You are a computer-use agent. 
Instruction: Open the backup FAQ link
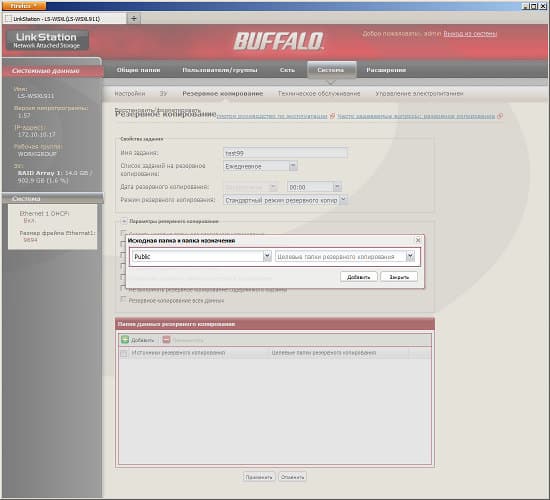[416, 116]
